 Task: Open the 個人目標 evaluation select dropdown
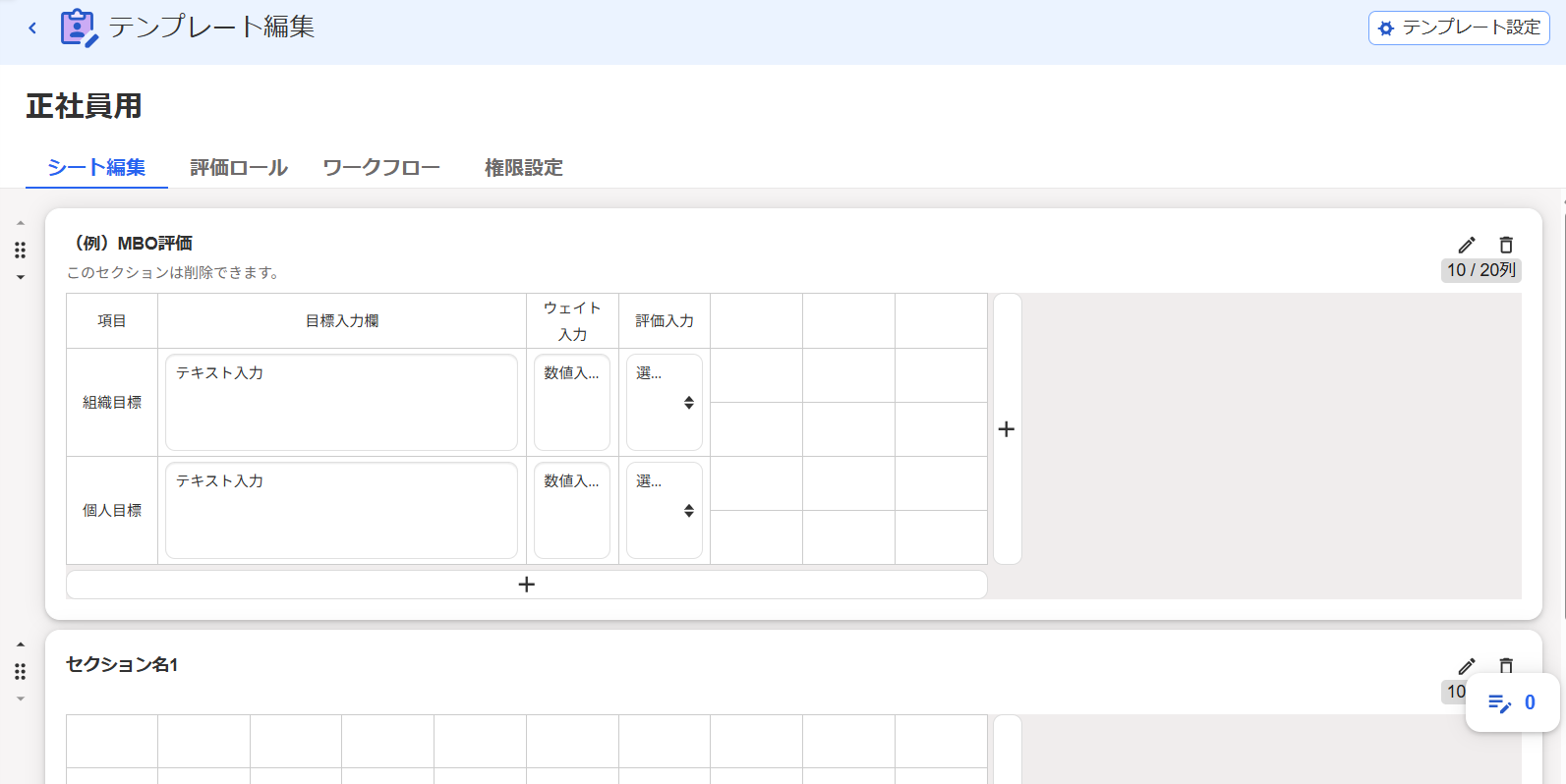tap(665, 511)
